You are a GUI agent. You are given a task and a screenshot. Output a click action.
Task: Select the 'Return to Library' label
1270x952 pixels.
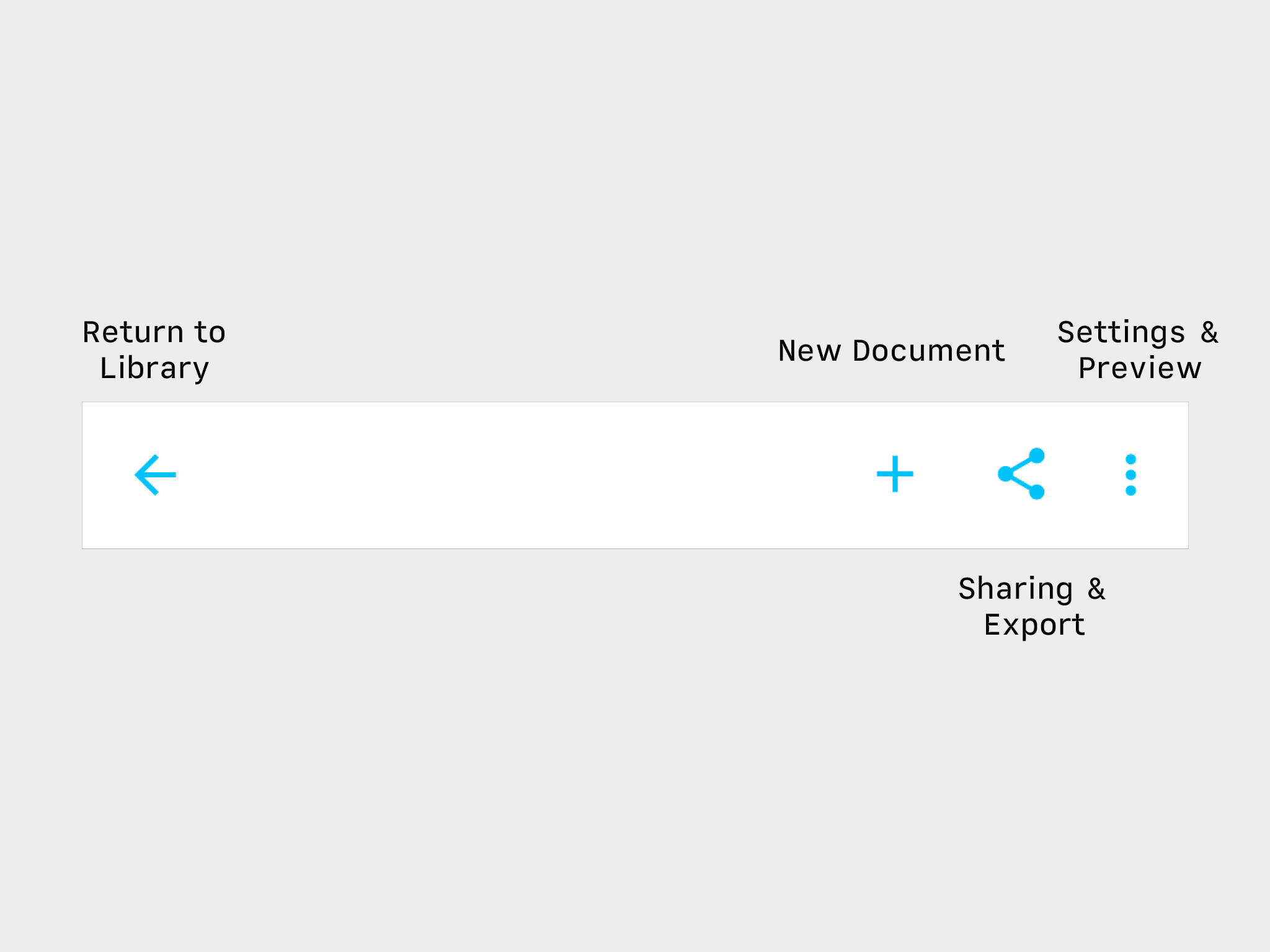[154, 350]
